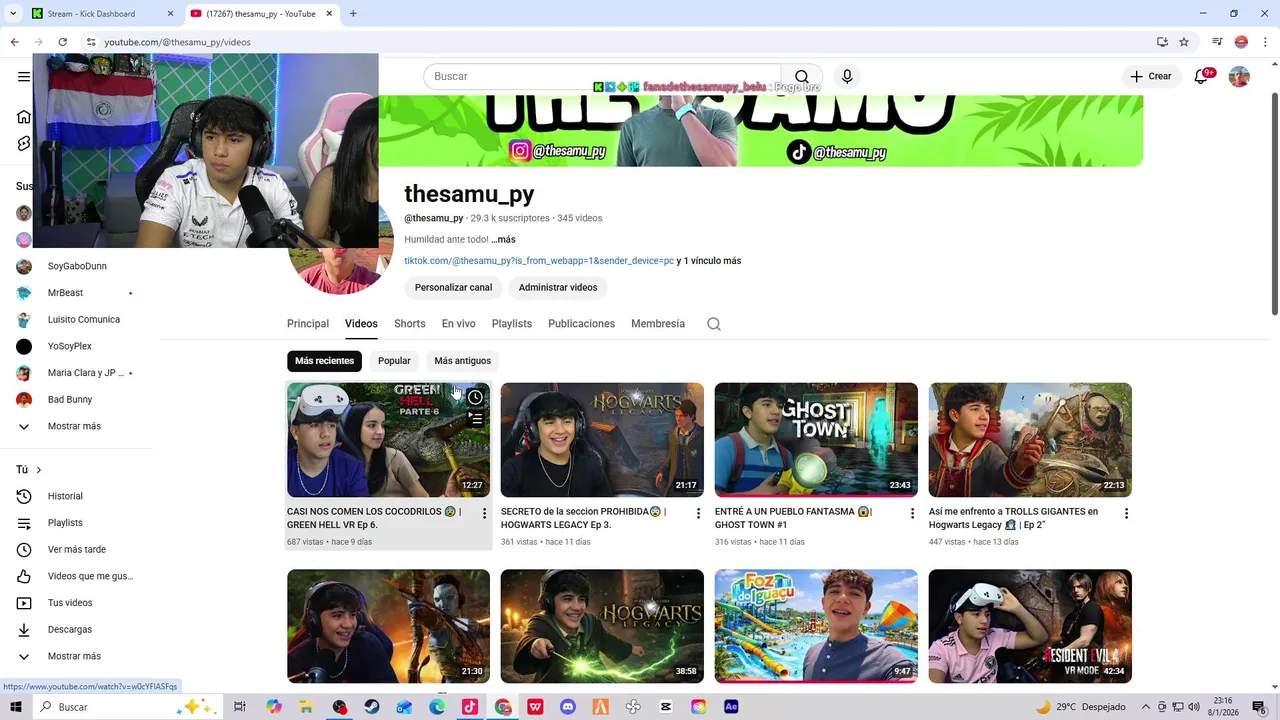The height and width of the screenshot is (720, 1280).
Task: Add Green Hell video to Watch Later
Action: coord(475,397)
